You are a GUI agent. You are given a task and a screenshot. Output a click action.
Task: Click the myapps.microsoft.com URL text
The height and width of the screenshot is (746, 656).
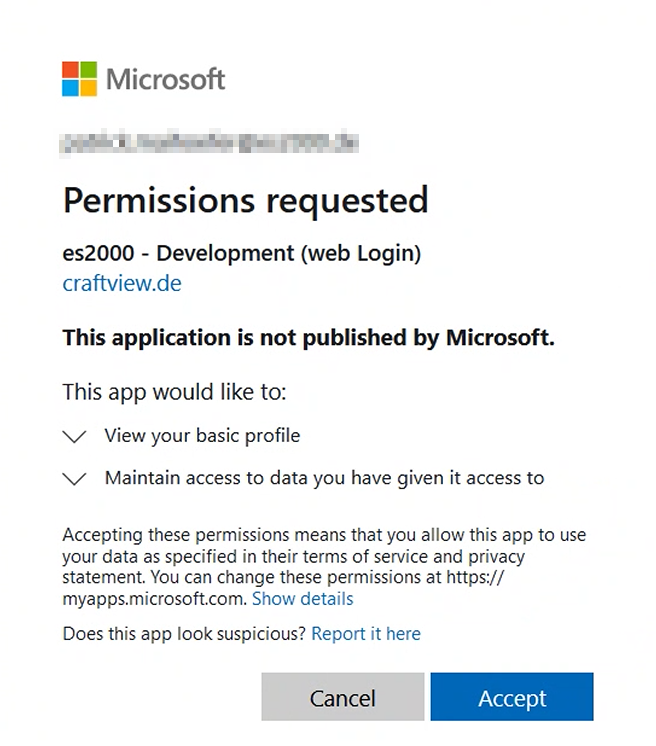click(x=155, y=599)
